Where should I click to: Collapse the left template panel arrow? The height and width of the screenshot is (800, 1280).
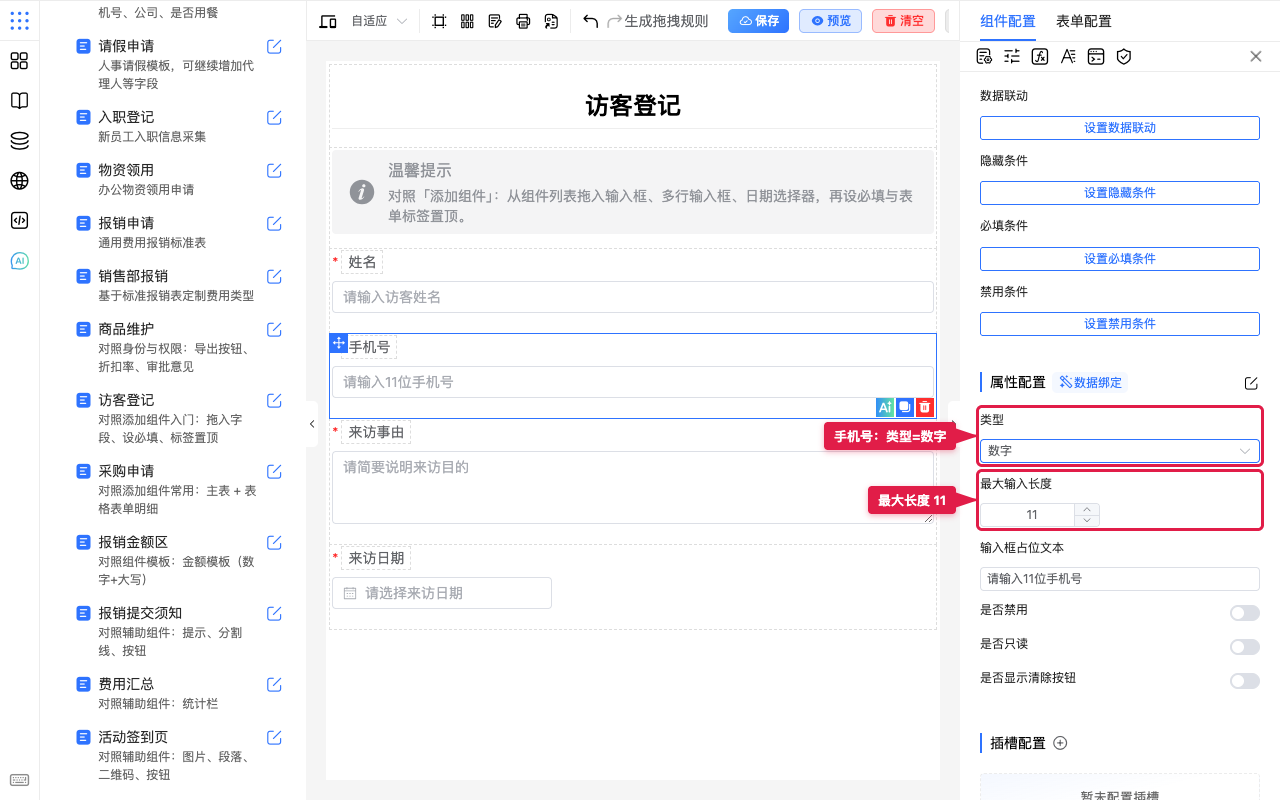point(311,424)
